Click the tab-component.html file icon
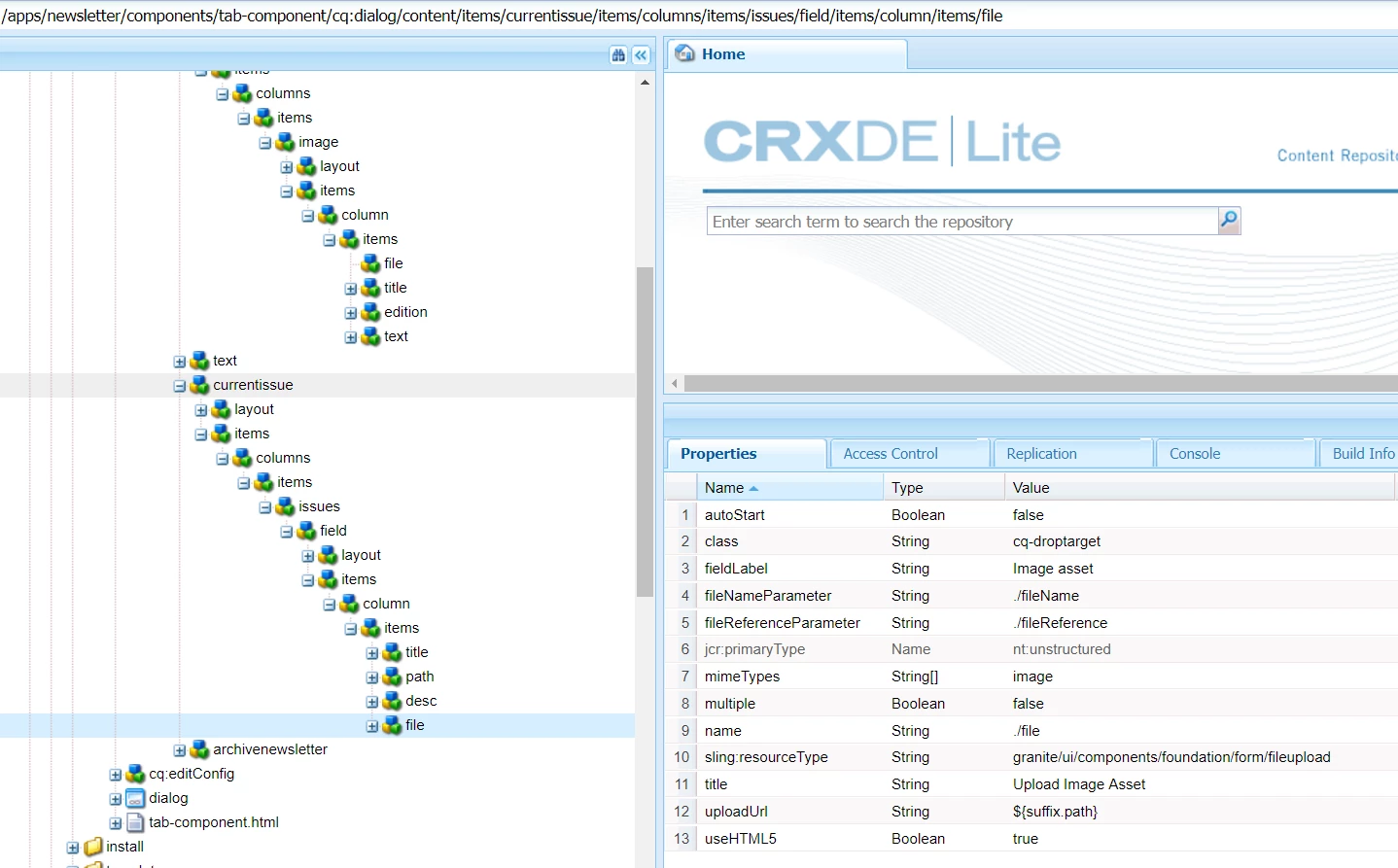 (x=135, y=822)
